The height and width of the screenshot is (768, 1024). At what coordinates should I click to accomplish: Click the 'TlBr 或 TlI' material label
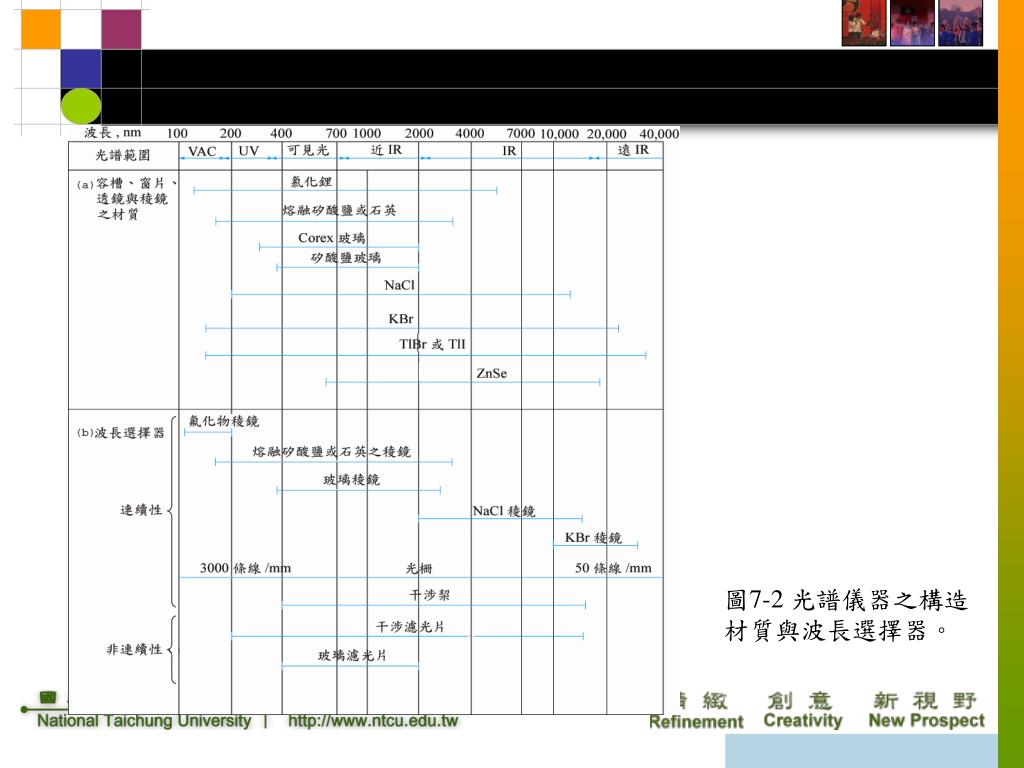coord(432,344)
